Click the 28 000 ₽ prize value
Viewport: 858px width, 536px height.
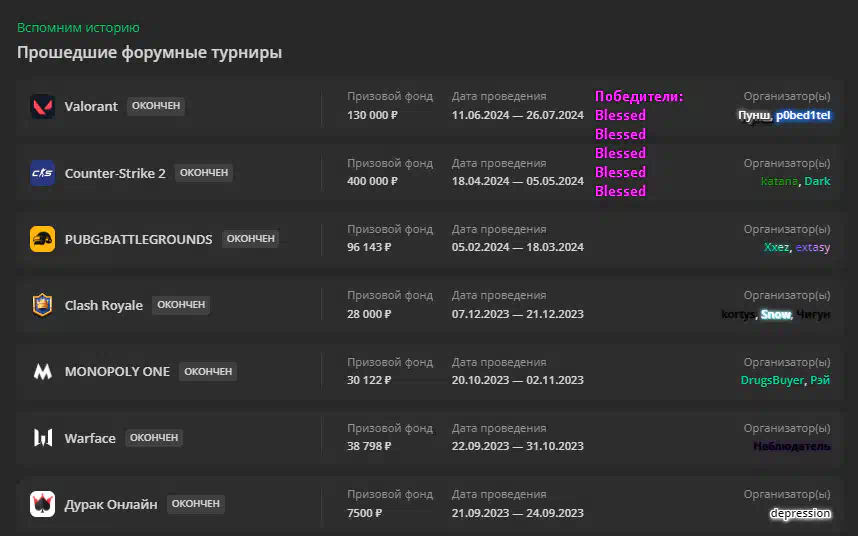pos(369,314)
